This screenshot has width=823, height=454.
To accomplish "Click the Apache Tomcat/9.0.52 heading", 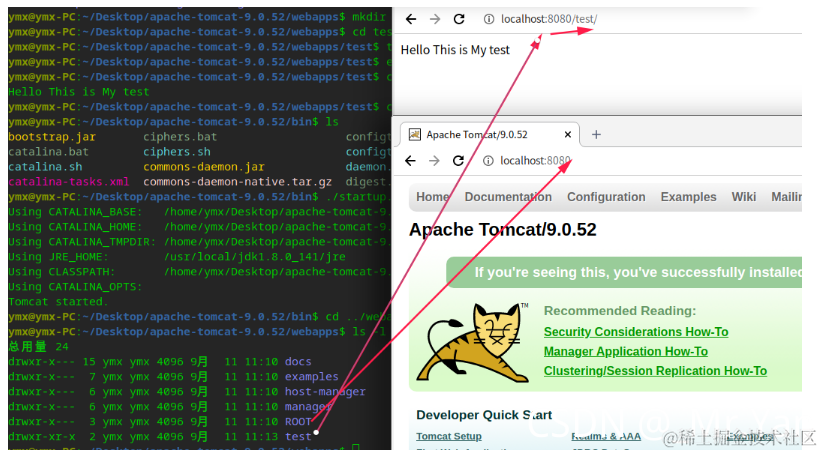I will pyautogui.click(x=502, y=229).
